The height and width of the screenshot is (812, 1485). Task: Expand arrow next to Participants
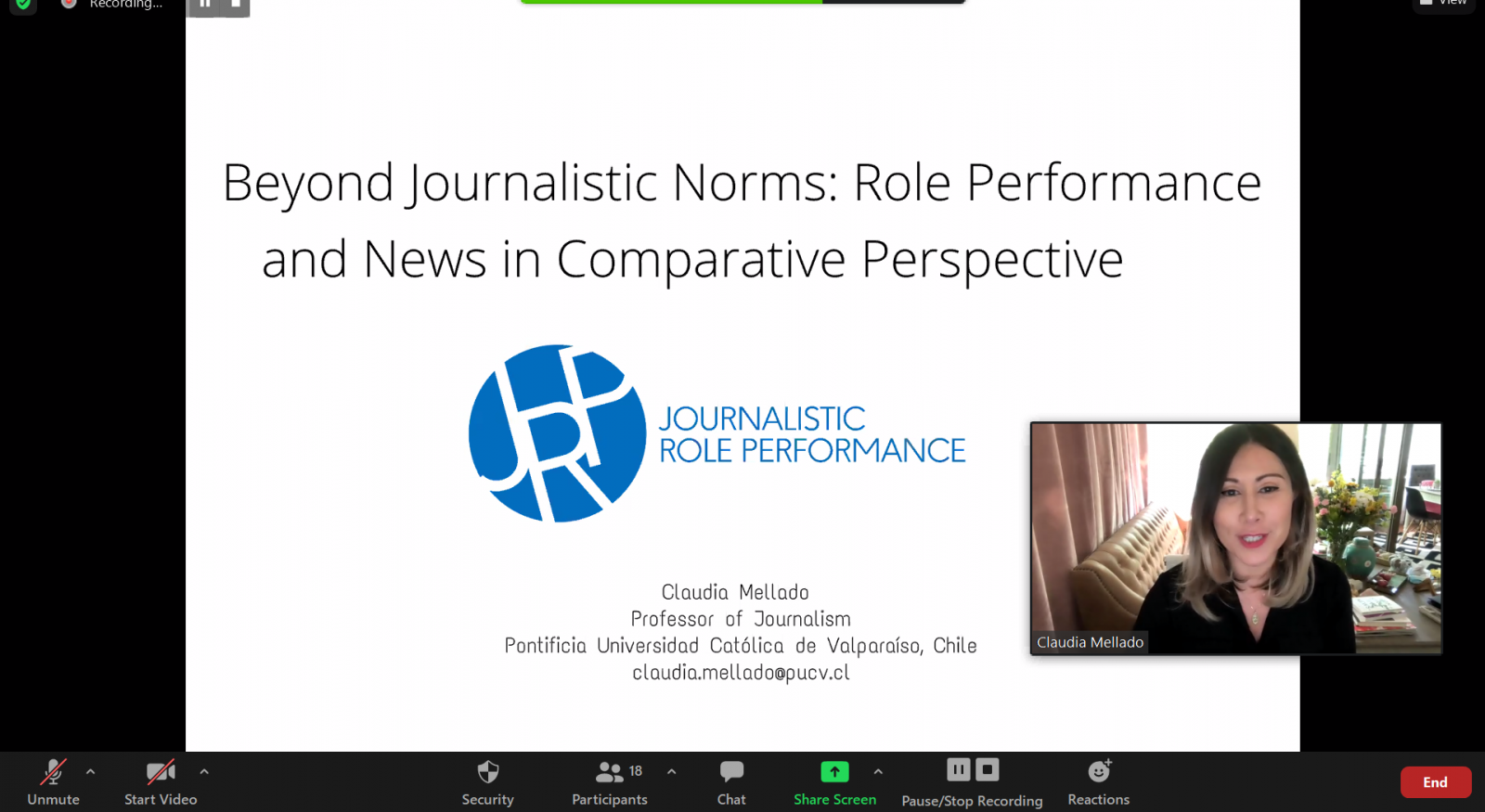click(672, 771)
